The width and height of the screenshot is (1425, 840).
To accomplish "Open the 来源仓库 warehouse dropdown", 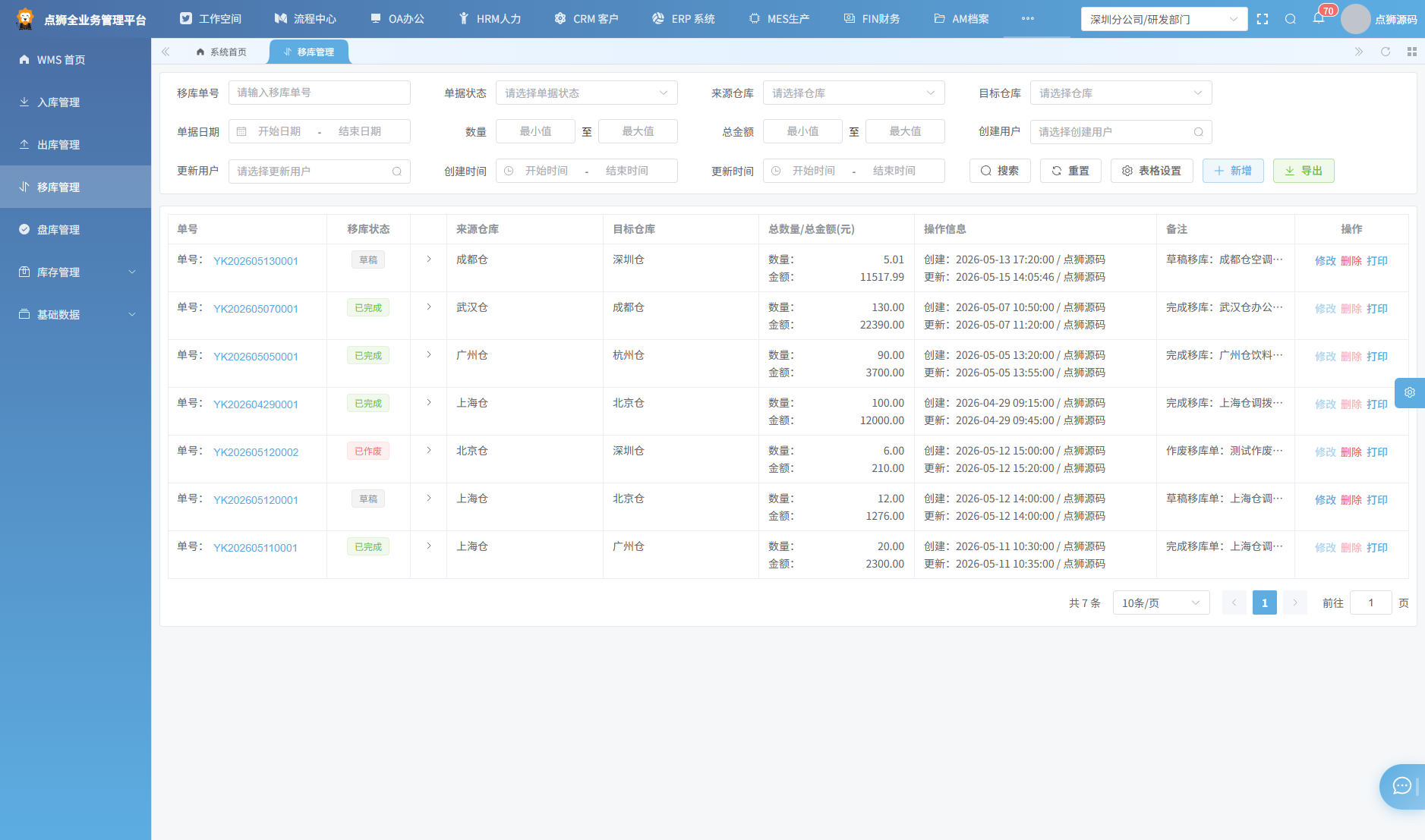I will click(x=854, y=93).
